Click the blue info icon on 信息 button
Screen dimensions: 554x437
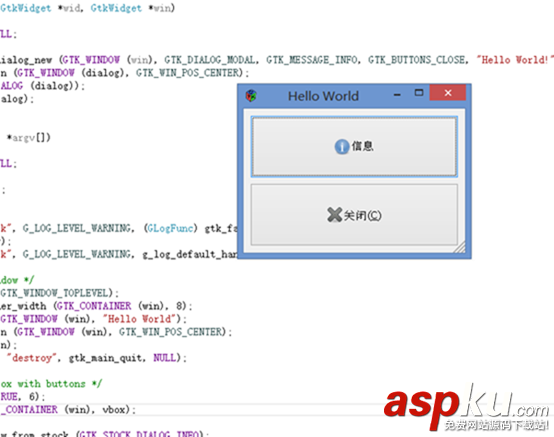[x=342, y=146]
